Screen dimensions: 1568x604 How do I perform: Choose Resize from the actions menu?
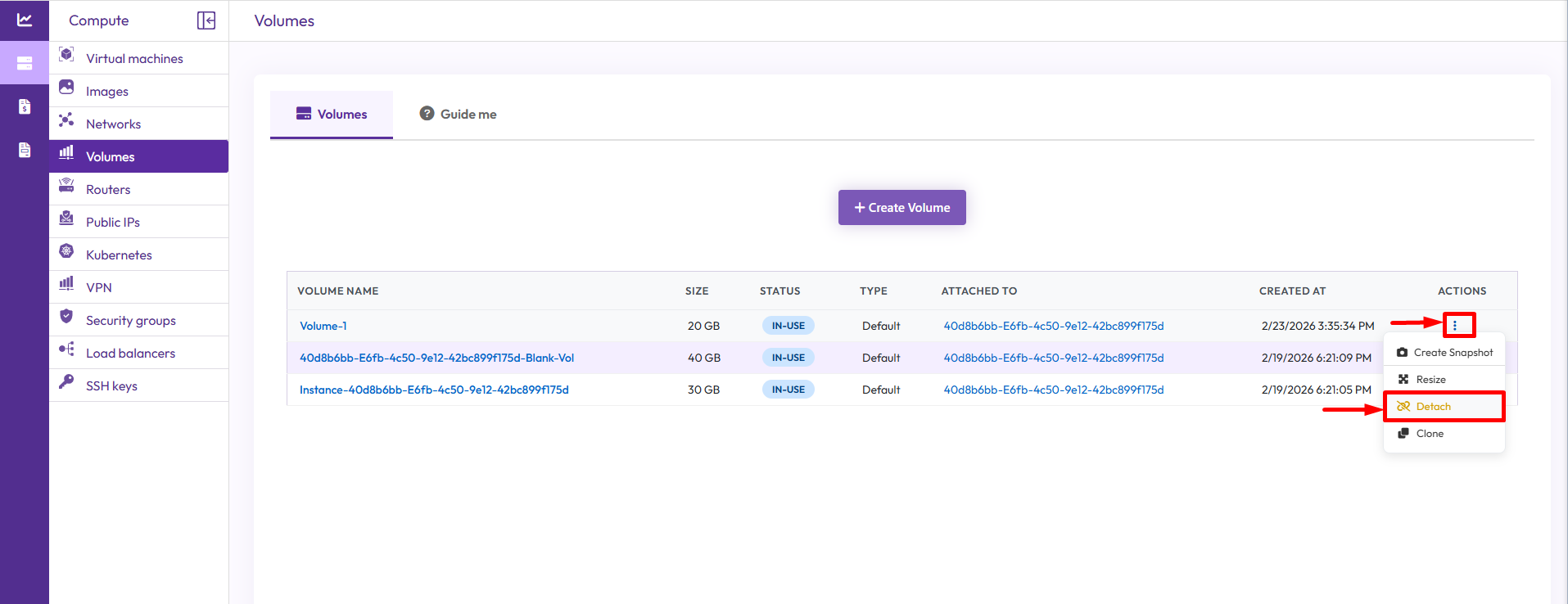tap(1430, 380)
